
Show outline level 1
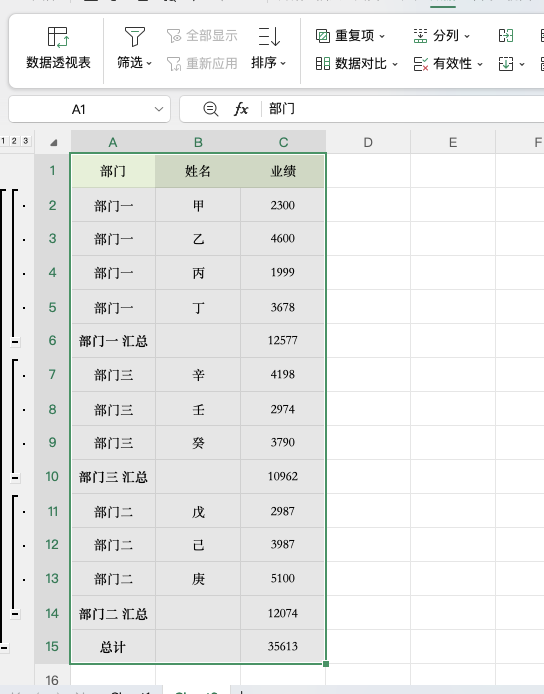(x=4, y=141)
